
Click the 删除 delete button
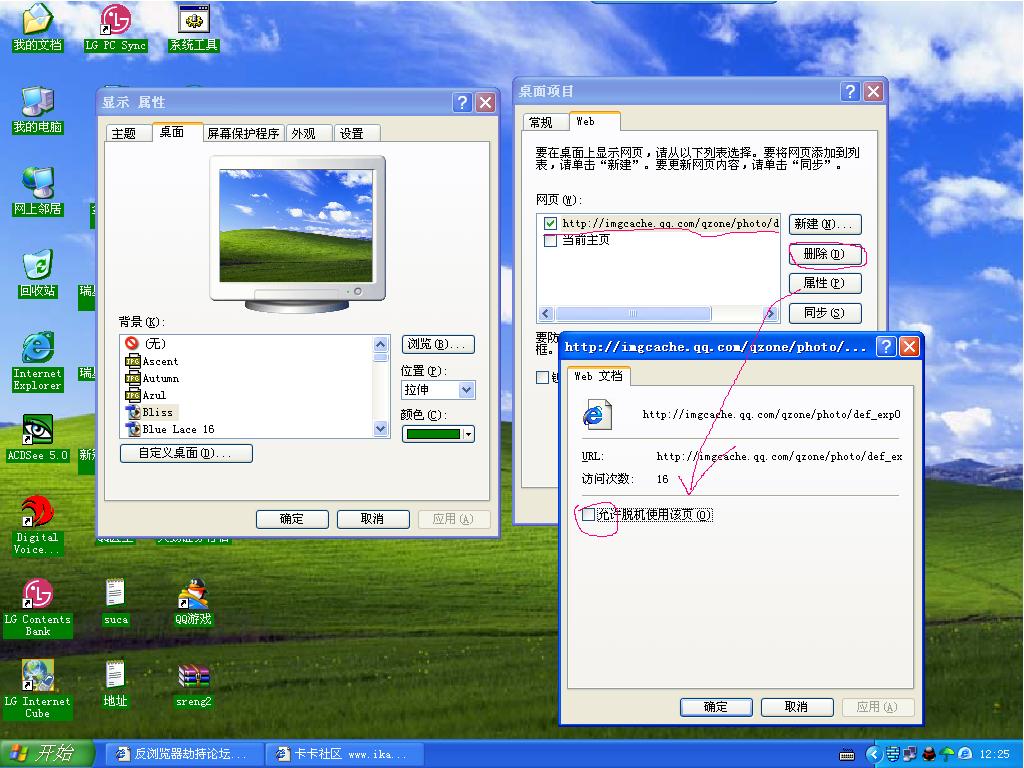coord(825,254)
